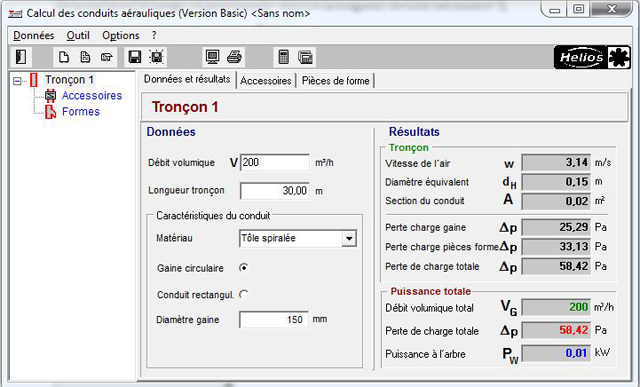Click the Formes tree node icon
This screenshot has width=640, height=387.
(x=50, y=111)
